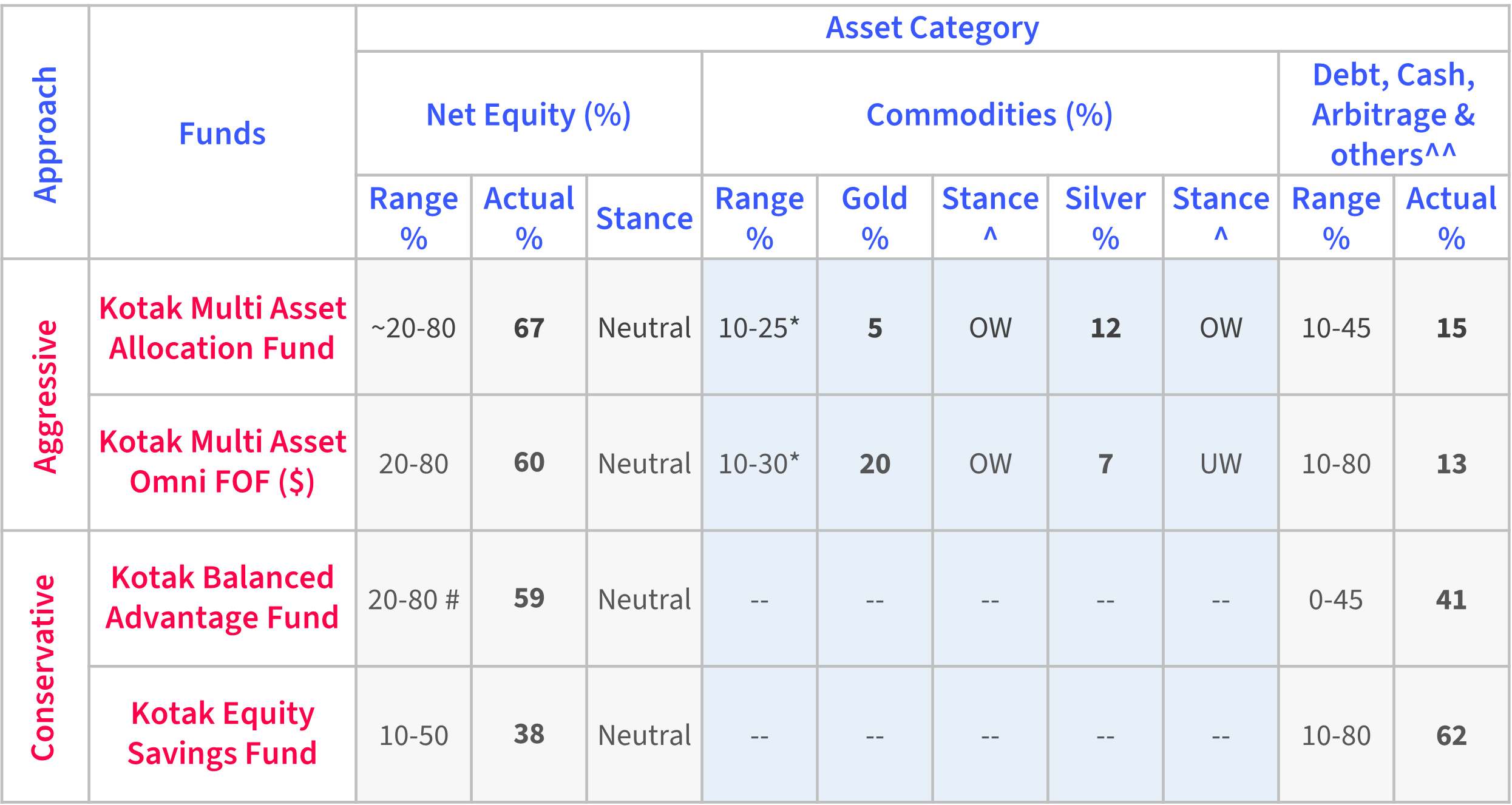Click Kotak Equity Savings Fund name

point(222,734)
